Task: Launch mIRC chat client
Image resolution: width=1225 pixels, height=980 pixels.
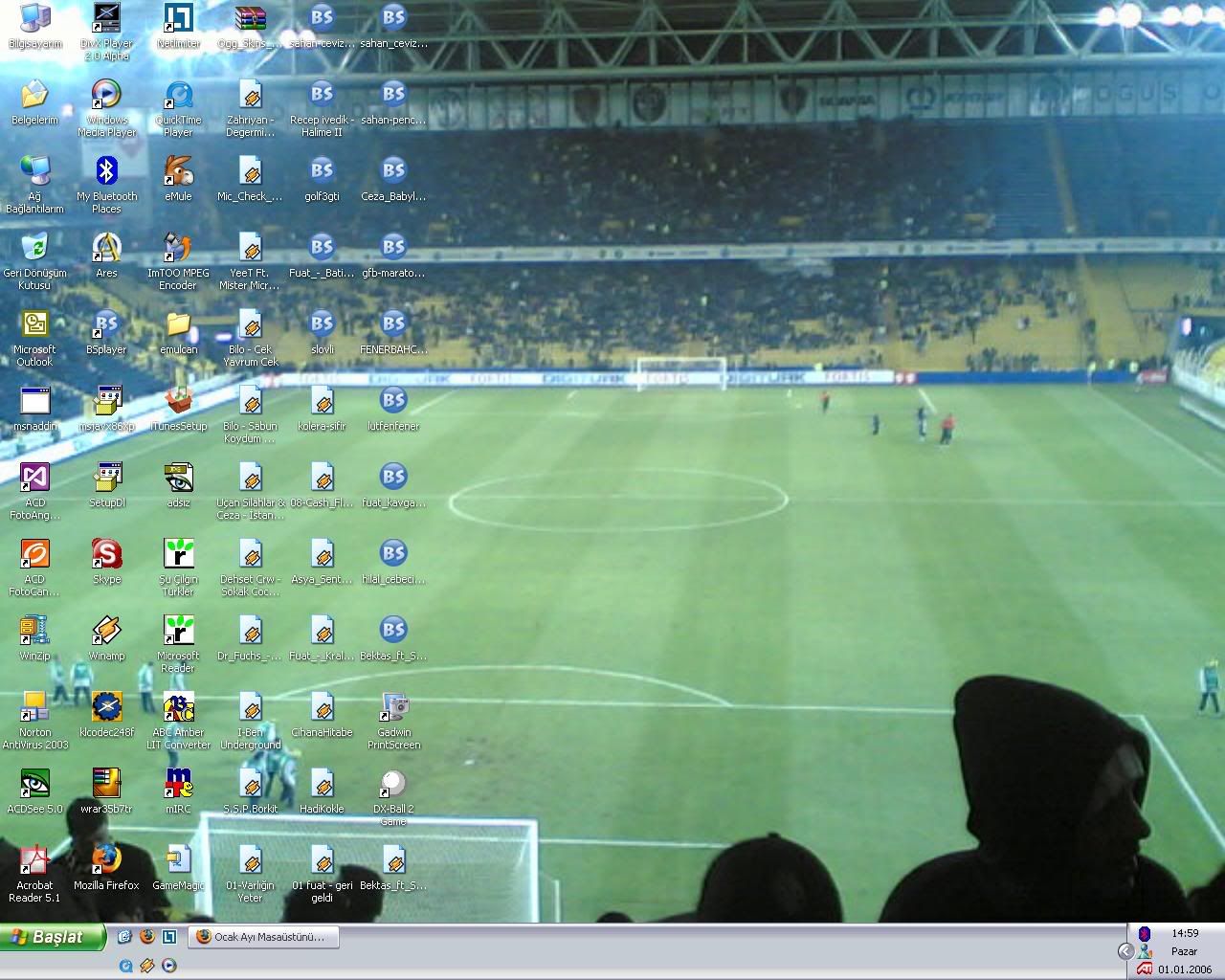Action: tap(178, 785)
